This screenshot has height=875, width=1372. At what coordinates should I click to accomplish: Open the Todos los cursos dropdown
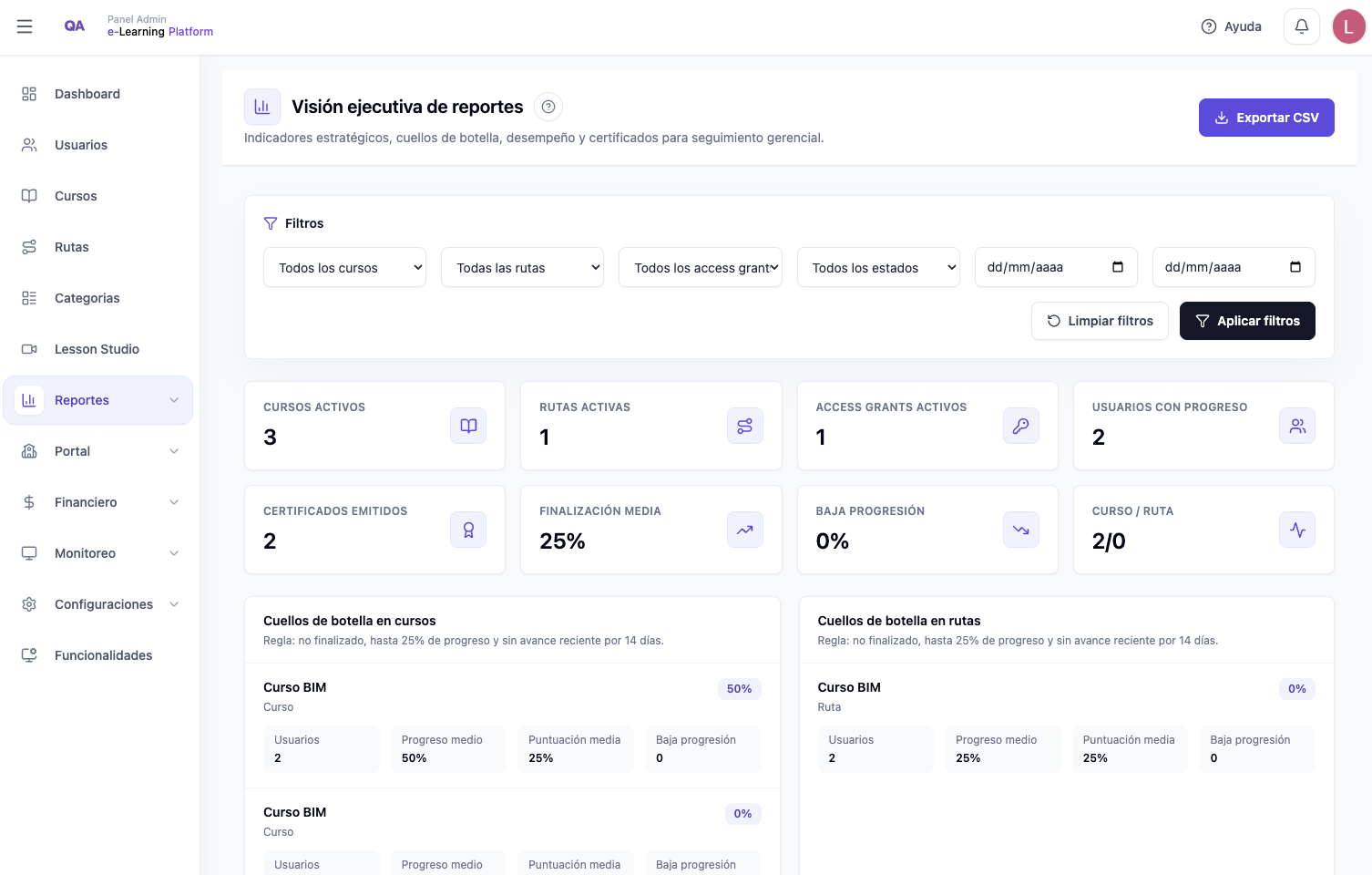(344, 267)
